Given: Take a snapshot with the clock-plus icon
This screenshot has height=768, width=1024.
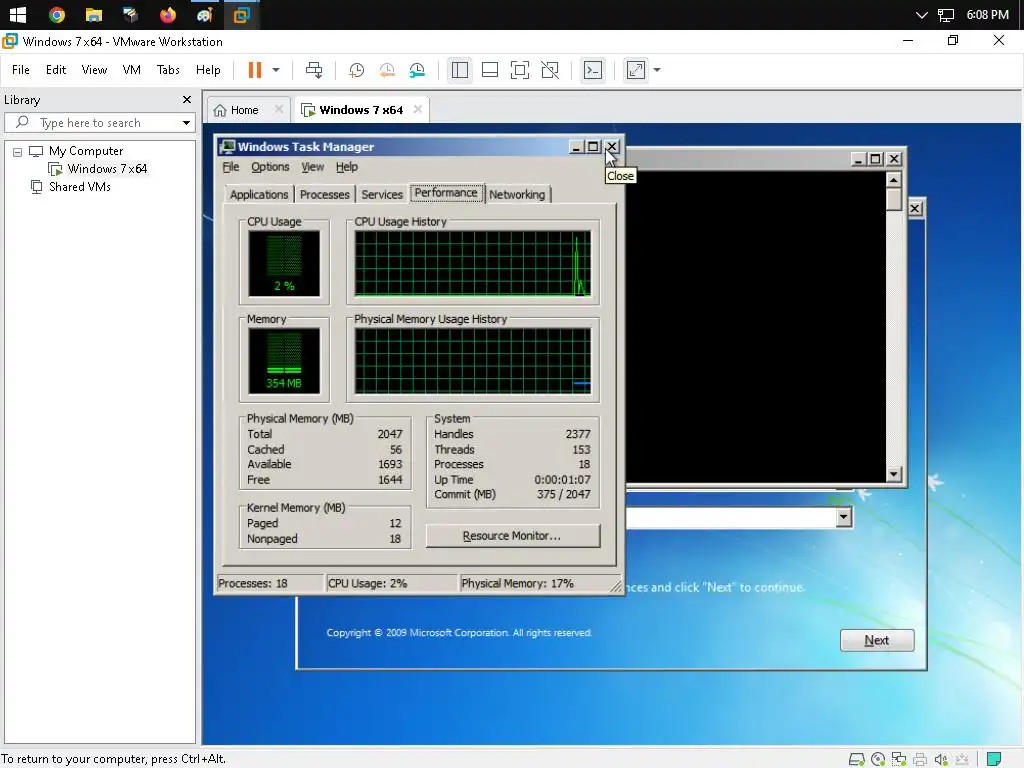Looking at the screenshot, I should click(x=357, y=70).
